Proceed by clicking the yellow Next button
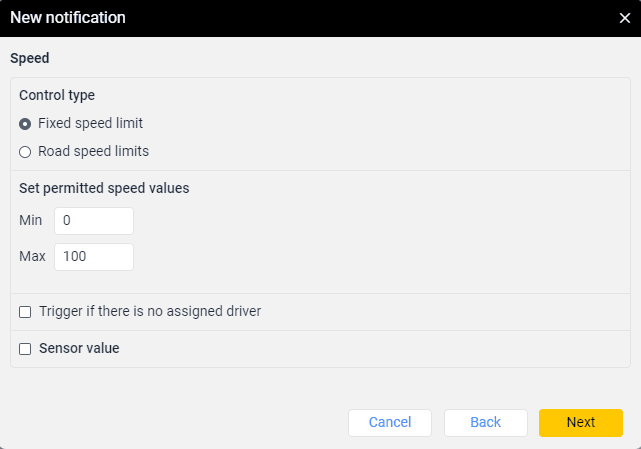Screen dimensions: 641x449 580,423
